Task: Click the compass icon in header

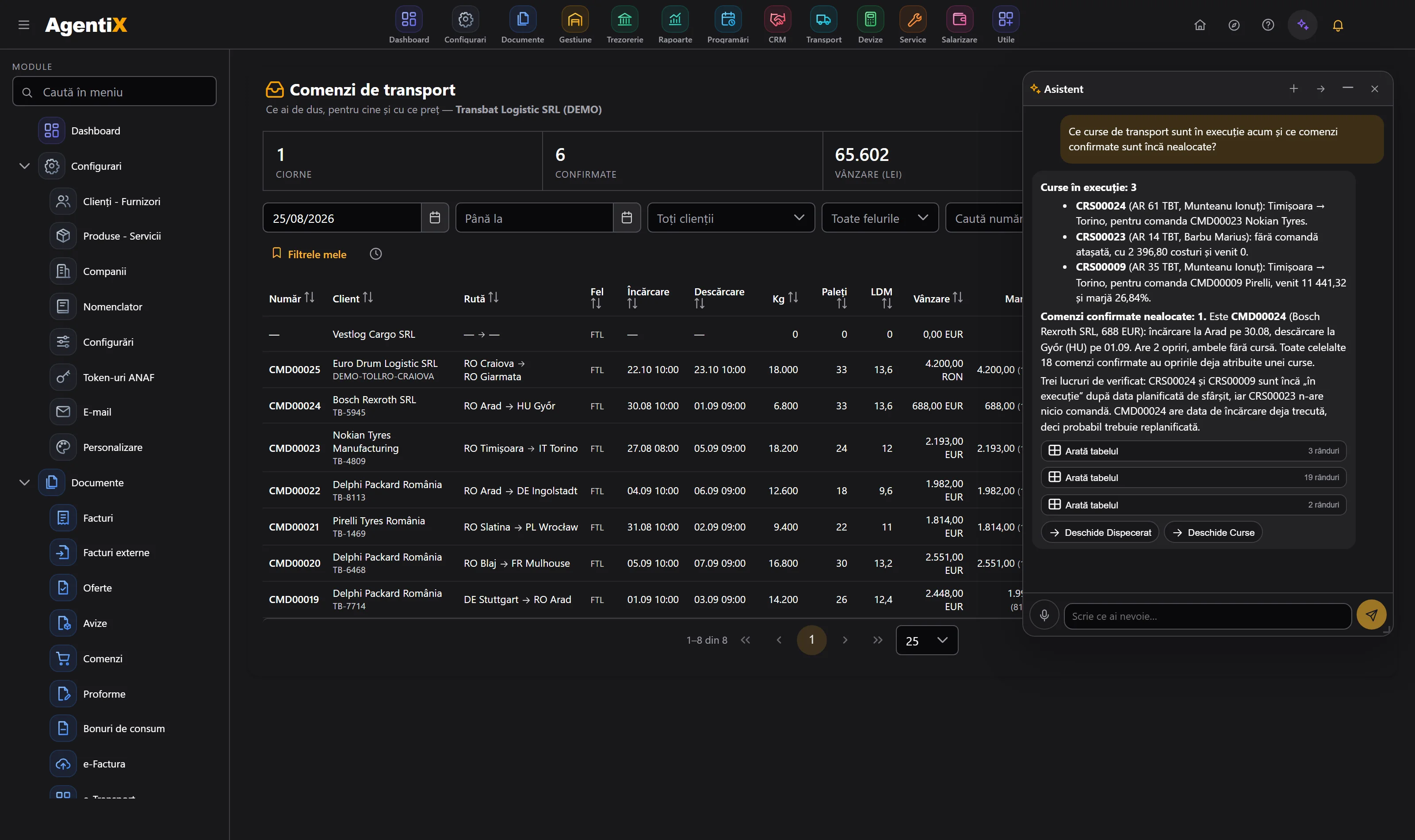Action: 1234,26
